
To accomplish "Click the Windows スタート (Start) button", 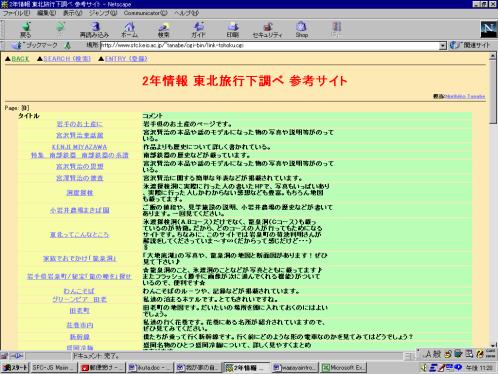I will [15, 368].
